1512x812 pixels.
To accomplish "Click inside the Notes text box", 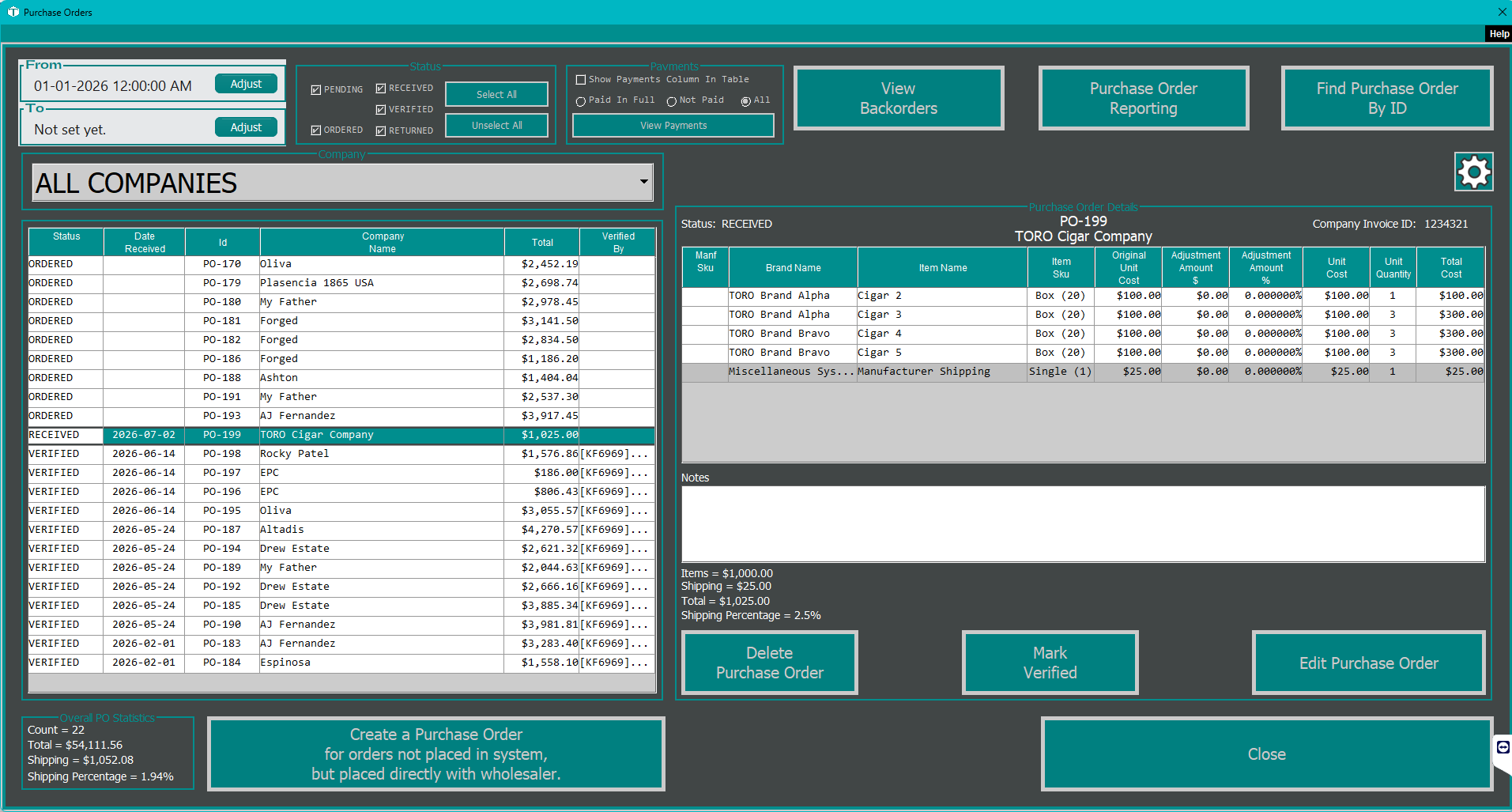I will pyautogui.click(x=1083, y=524).
